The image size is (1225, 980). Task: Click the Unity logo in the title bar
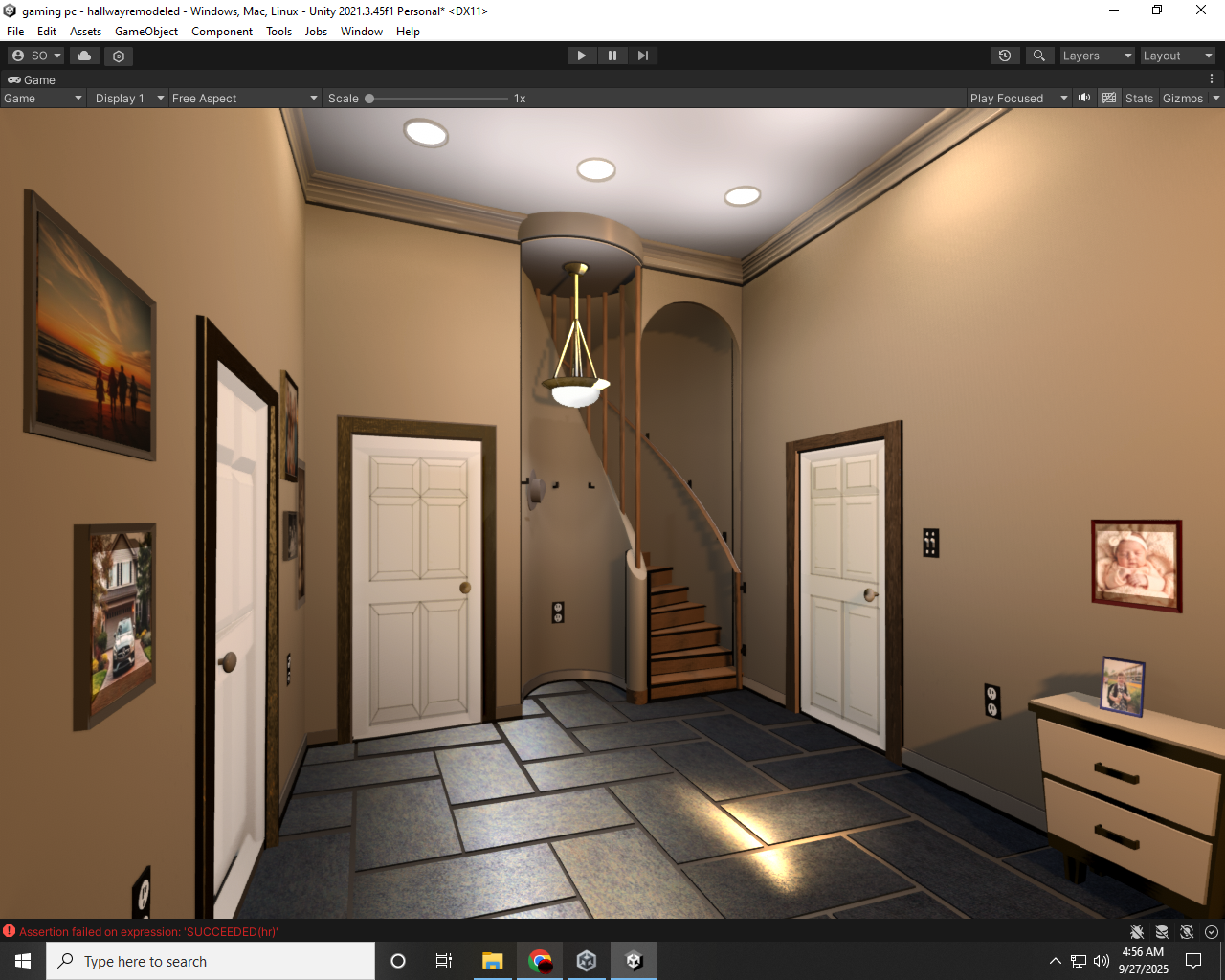tap(11, 11)
